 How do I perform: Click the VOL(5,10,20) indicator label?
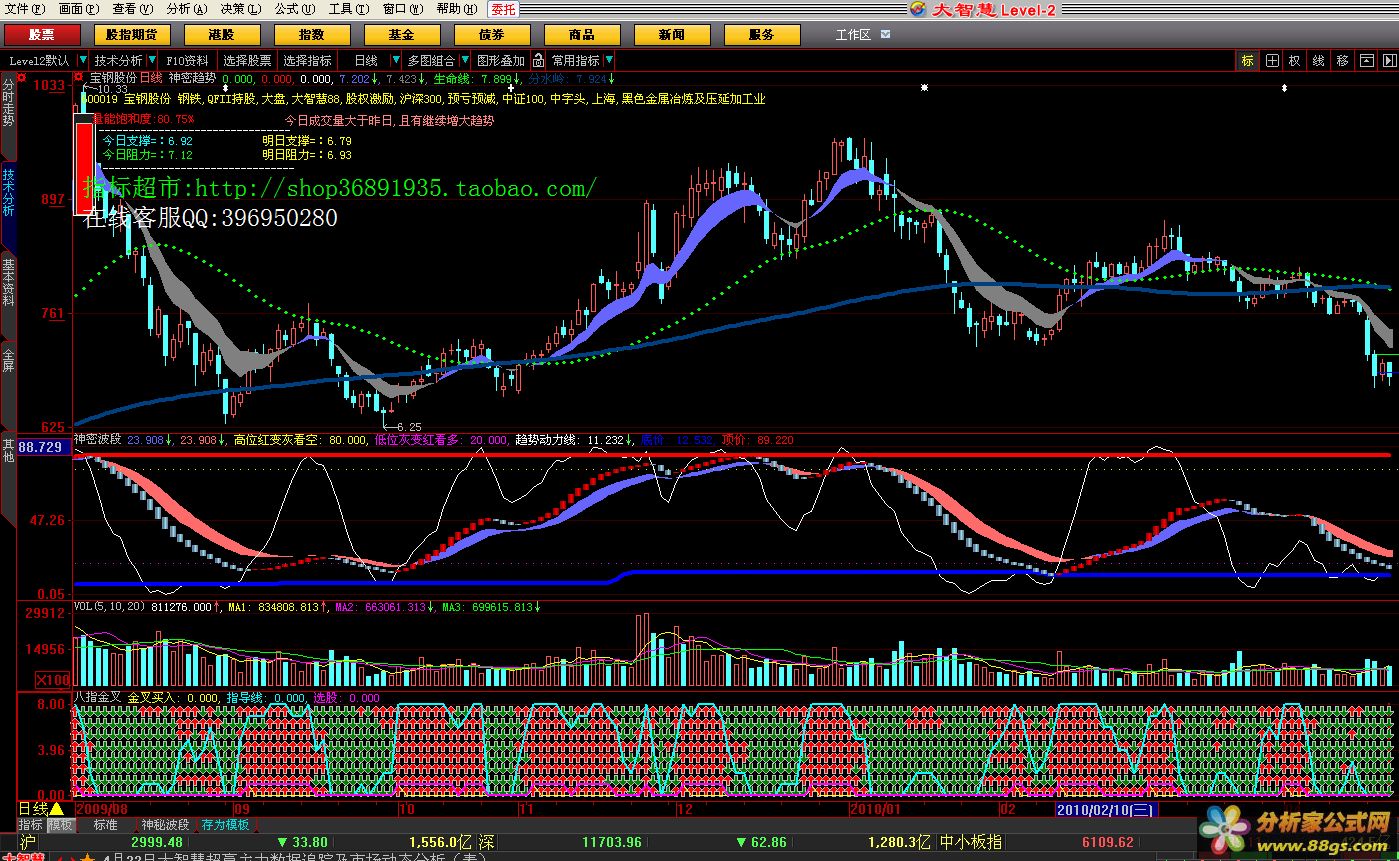point(109,606)
